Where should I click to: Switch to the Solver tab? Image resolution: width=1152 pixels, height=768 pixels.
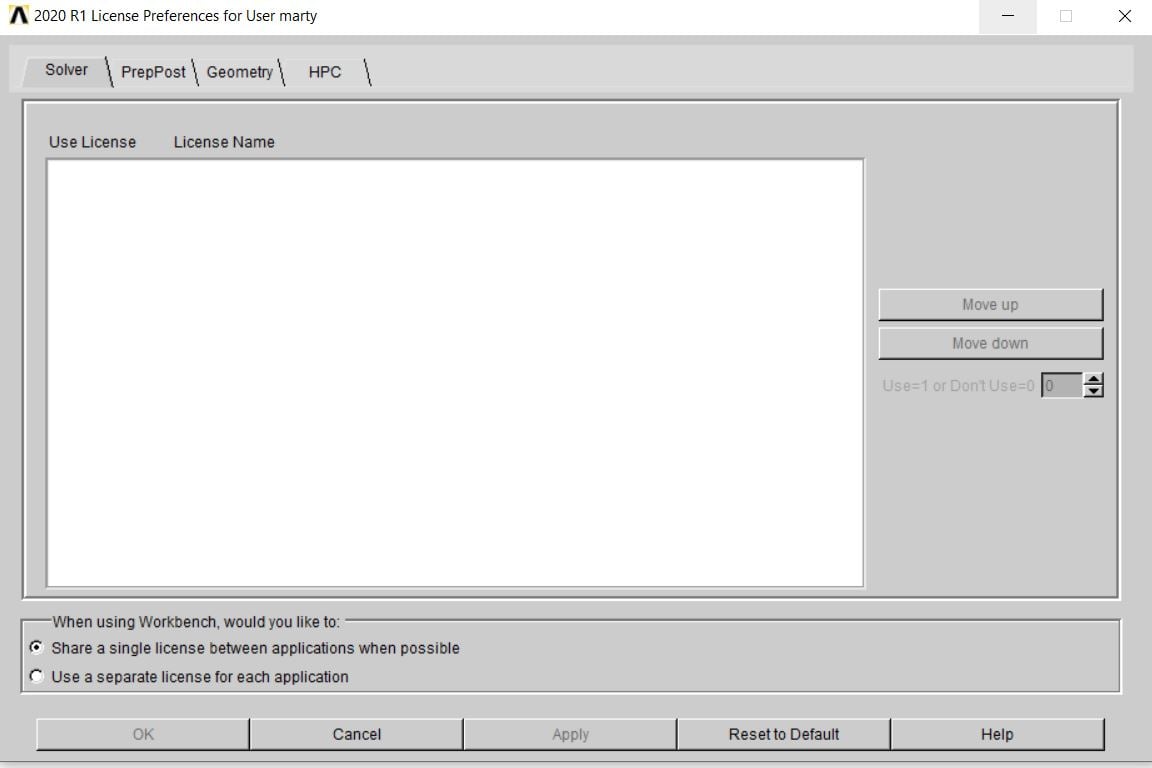pos(65,70)
